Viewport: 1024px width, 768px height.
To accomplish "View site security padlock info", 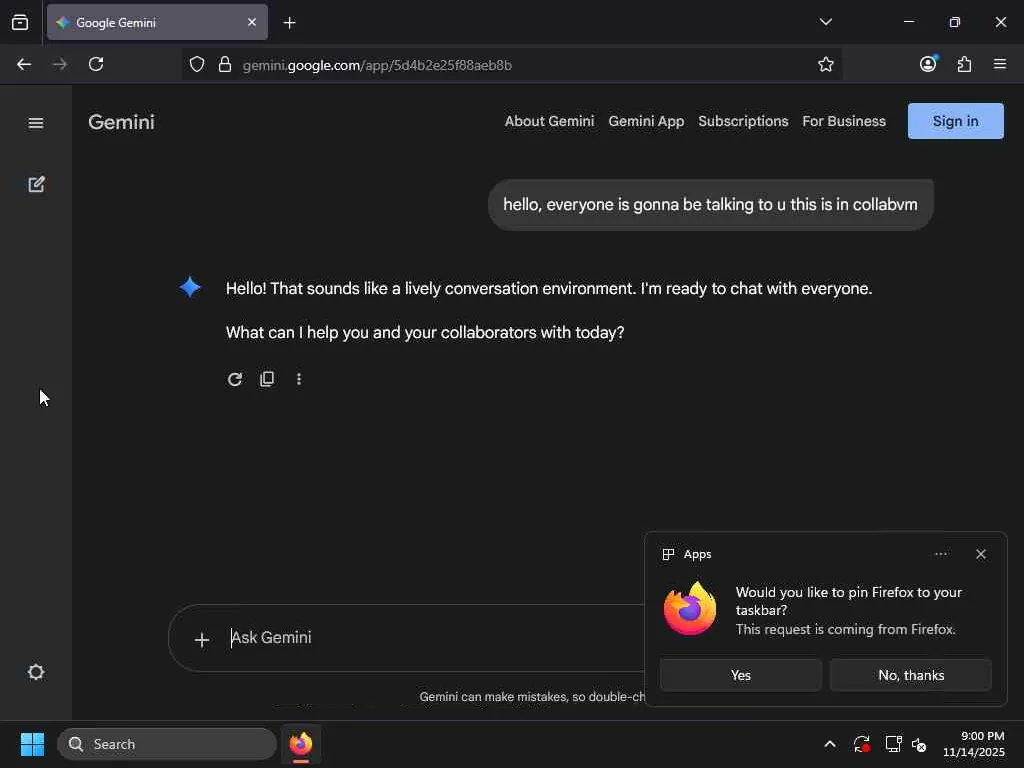I will (x=225, y=65).
